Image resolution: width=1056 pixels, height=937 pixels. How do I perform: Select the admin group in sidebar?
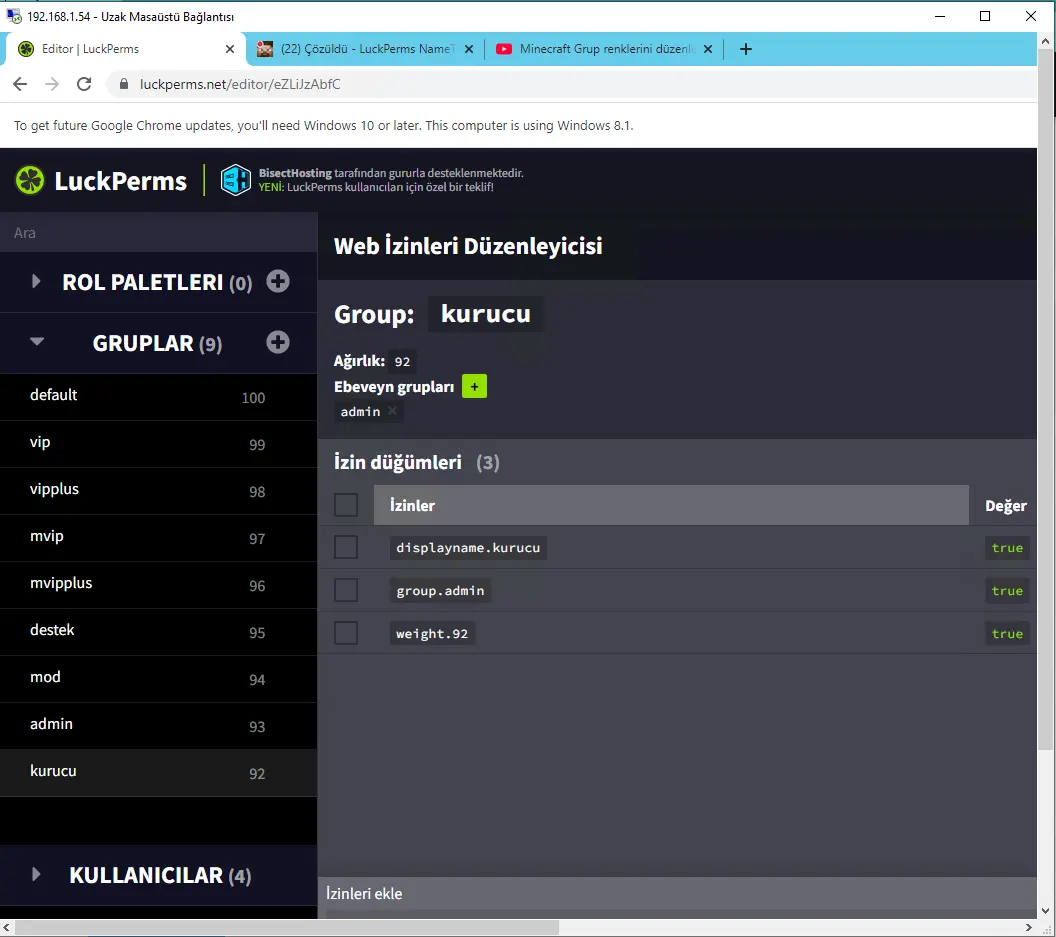pyautogui.click(x=158, y=726)
